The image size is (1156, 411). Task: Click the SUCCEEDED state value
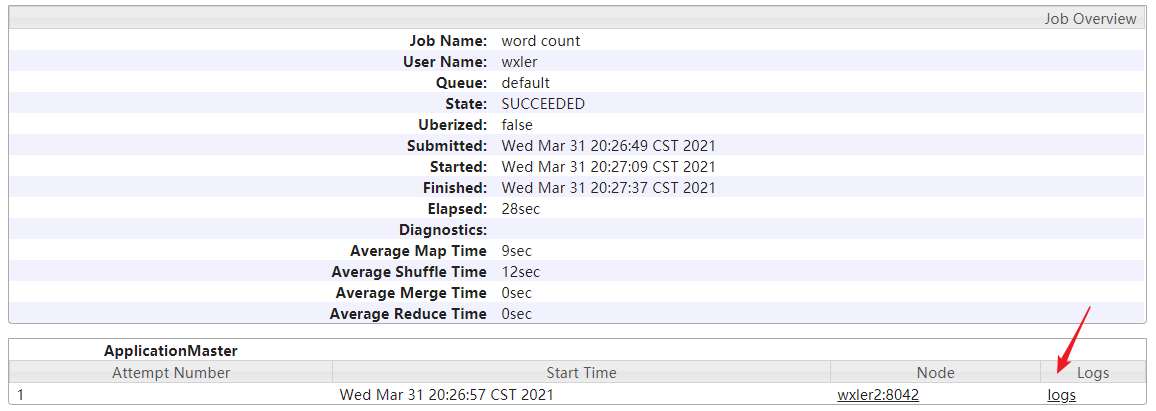[x=543, y=104]
